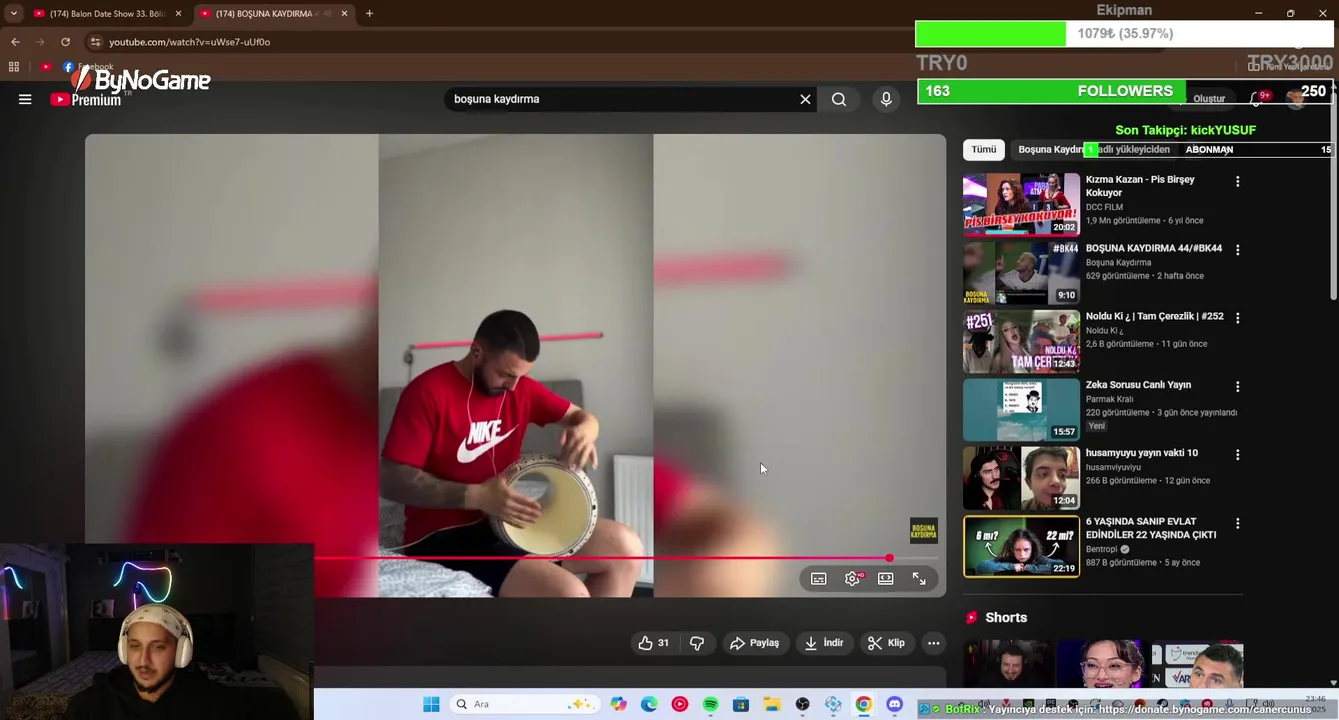
Task: Open options menu for 6 YAŞINDA SANIP video
Action: click(x=1237, y=523)
